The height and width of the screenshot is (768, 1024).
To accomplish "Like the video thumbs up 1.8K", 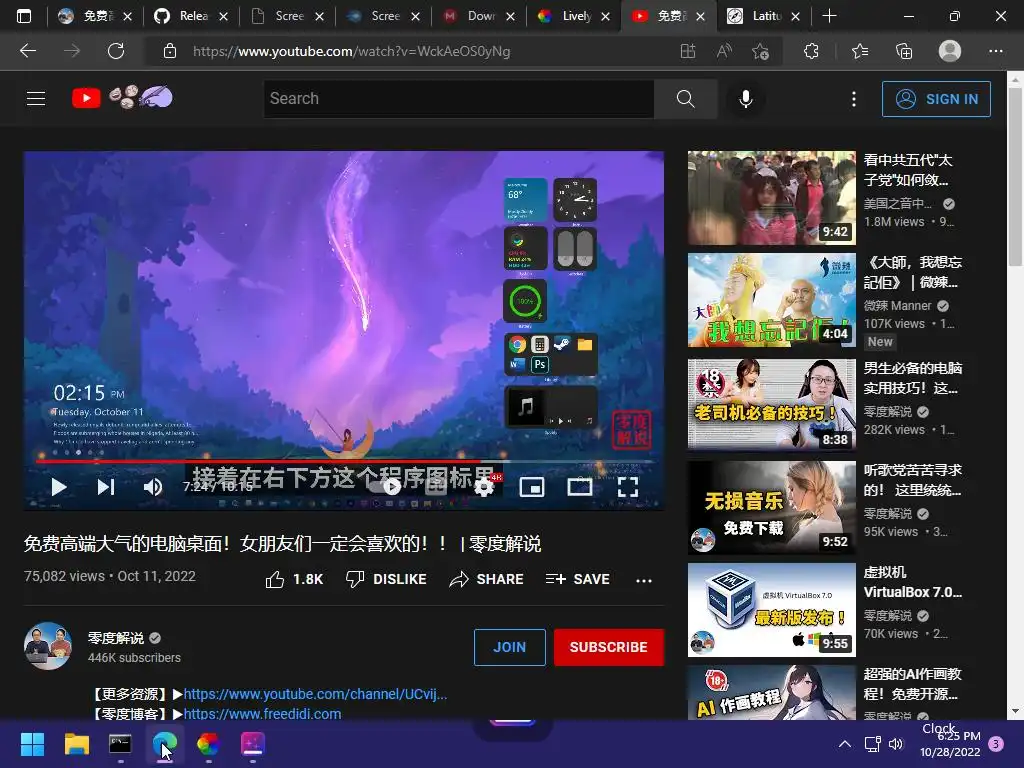I will [295, 579].
